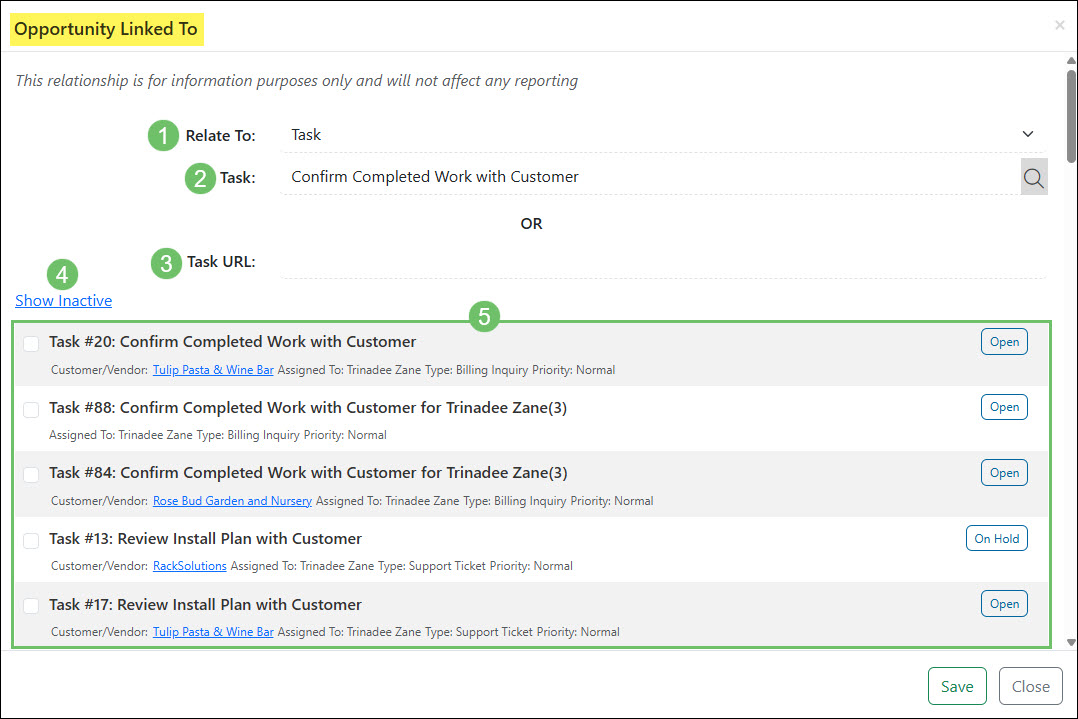Tick the checkbox for Task #13
Screen dimensions: 1078x719
[30, 540]
